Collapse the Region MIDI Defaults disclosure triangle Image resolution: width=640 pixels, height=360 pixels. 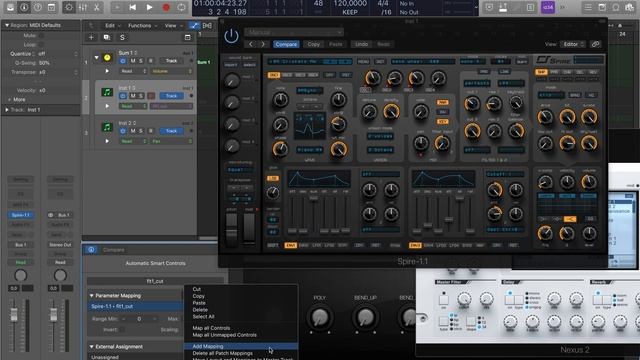pyautogui.click(x=7, y=25)
